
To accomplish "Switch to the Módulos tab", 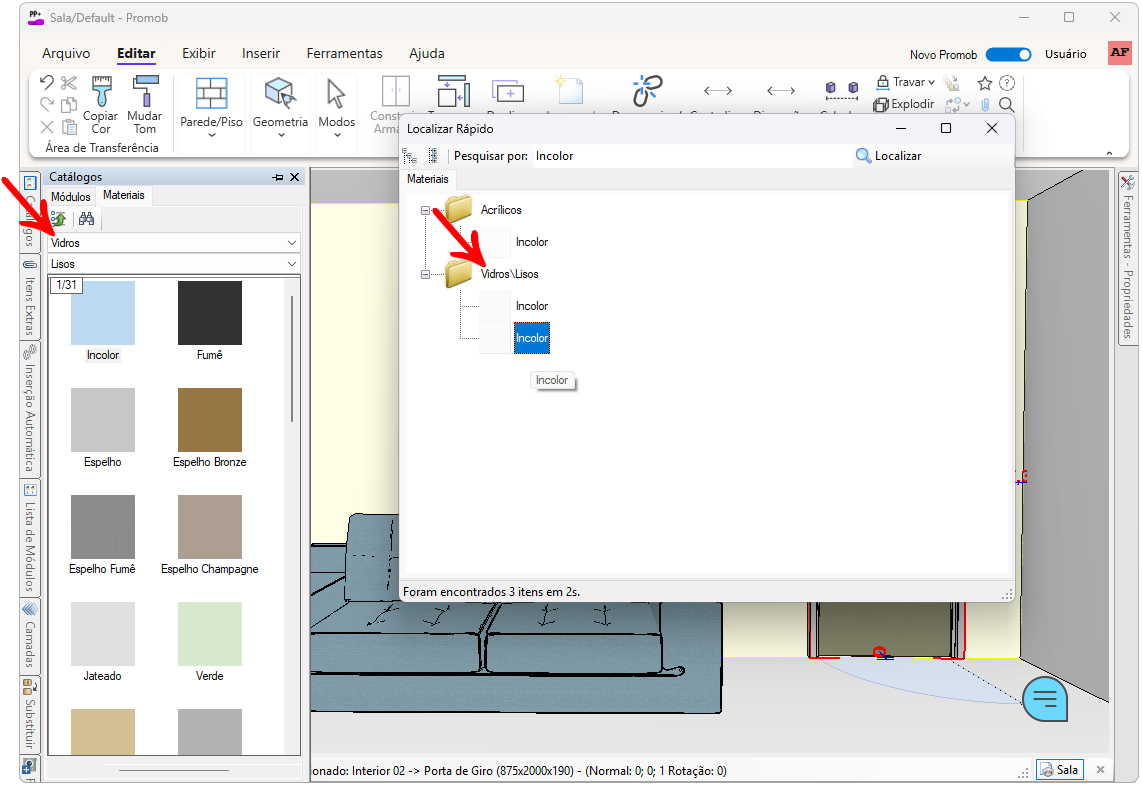I will [x=71, y=196].
